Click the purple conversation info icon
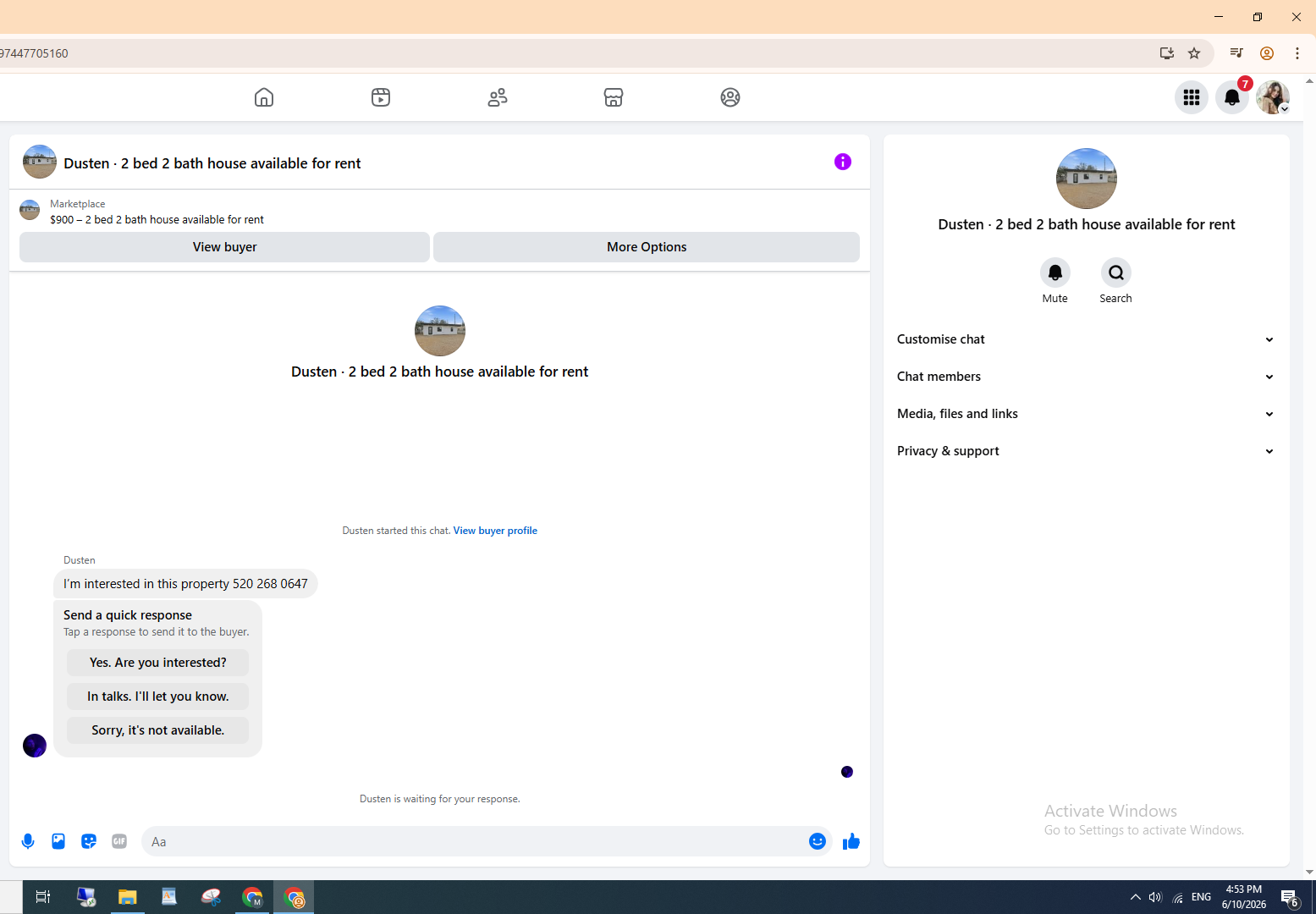Image resolution: width=1316 pixels, height=914 pixels. point(843,162)
